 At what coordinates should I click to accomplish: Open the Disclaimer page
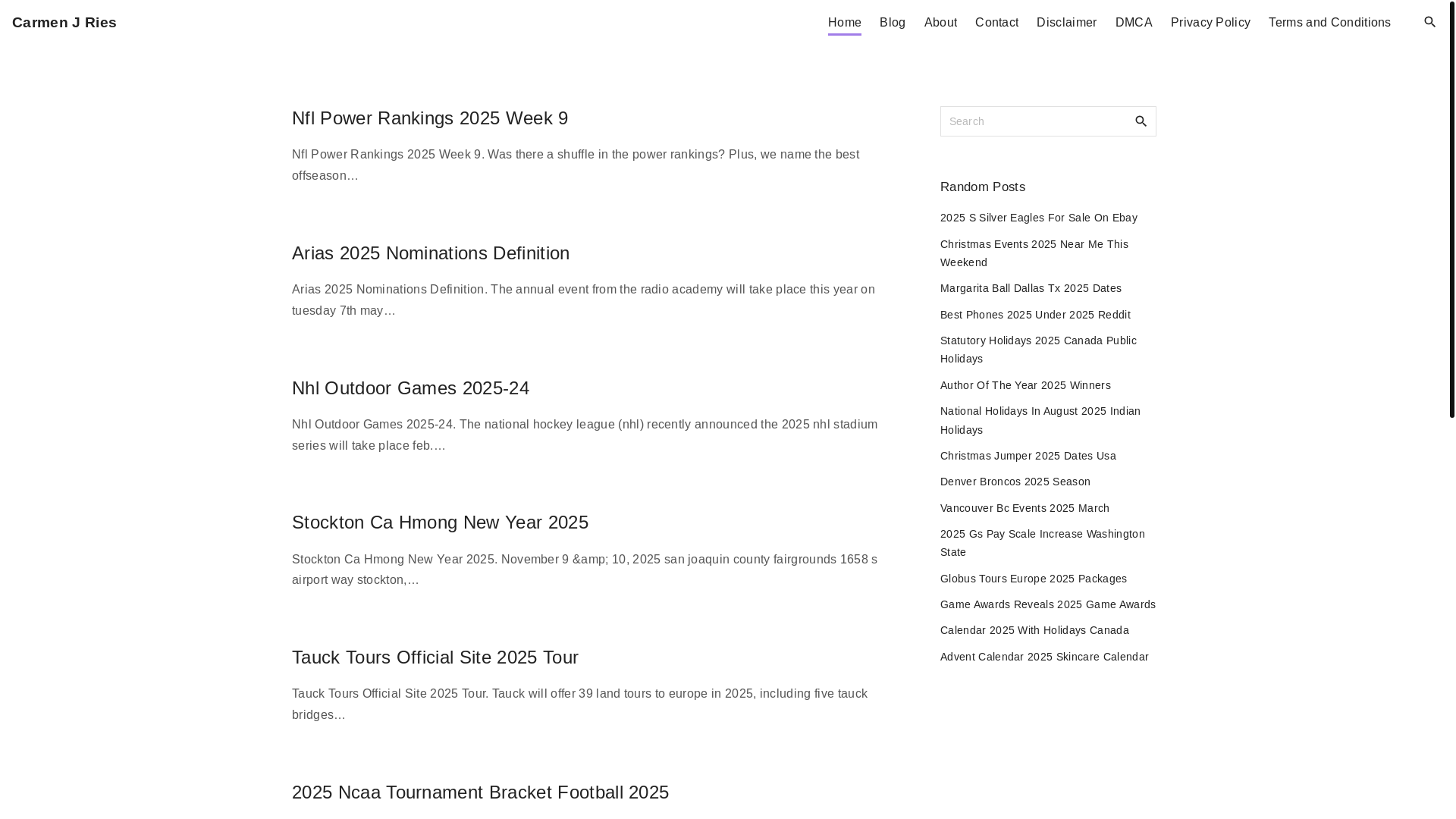(1066, 23)
